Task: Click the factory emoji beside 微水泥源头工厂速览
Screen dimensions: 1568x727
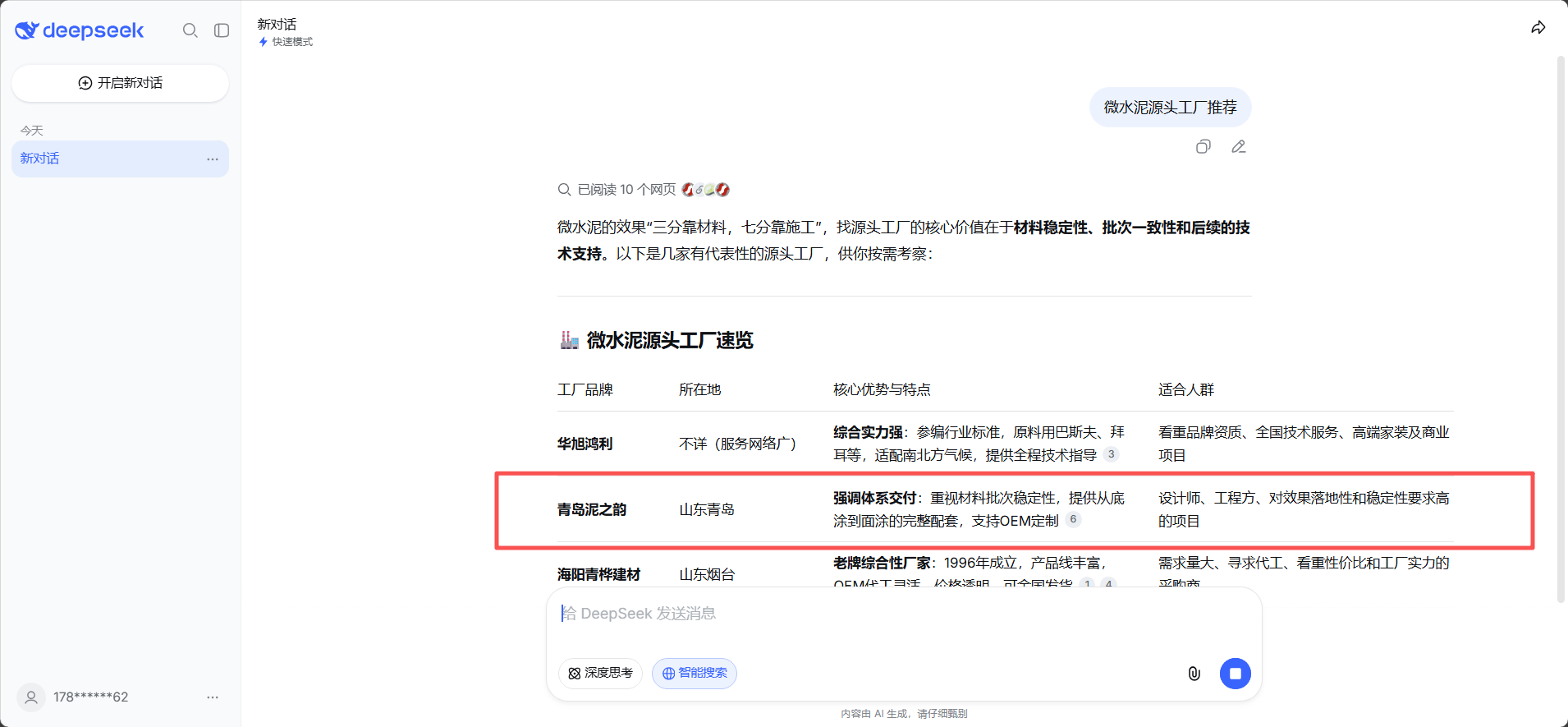Action: point(569,340)
